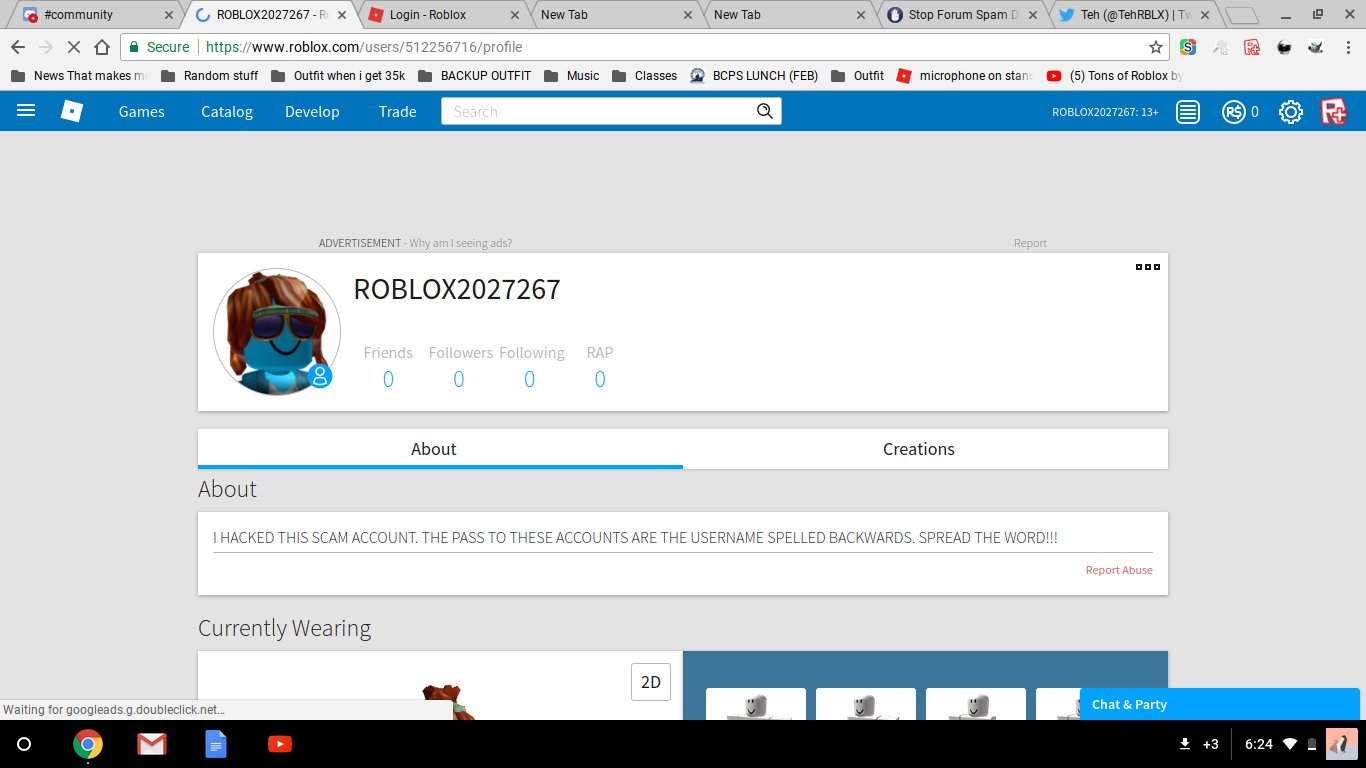Screen dimensions: 1366x768
Task: Open the Chrome OS launcher circle
Action: [25, 744]
